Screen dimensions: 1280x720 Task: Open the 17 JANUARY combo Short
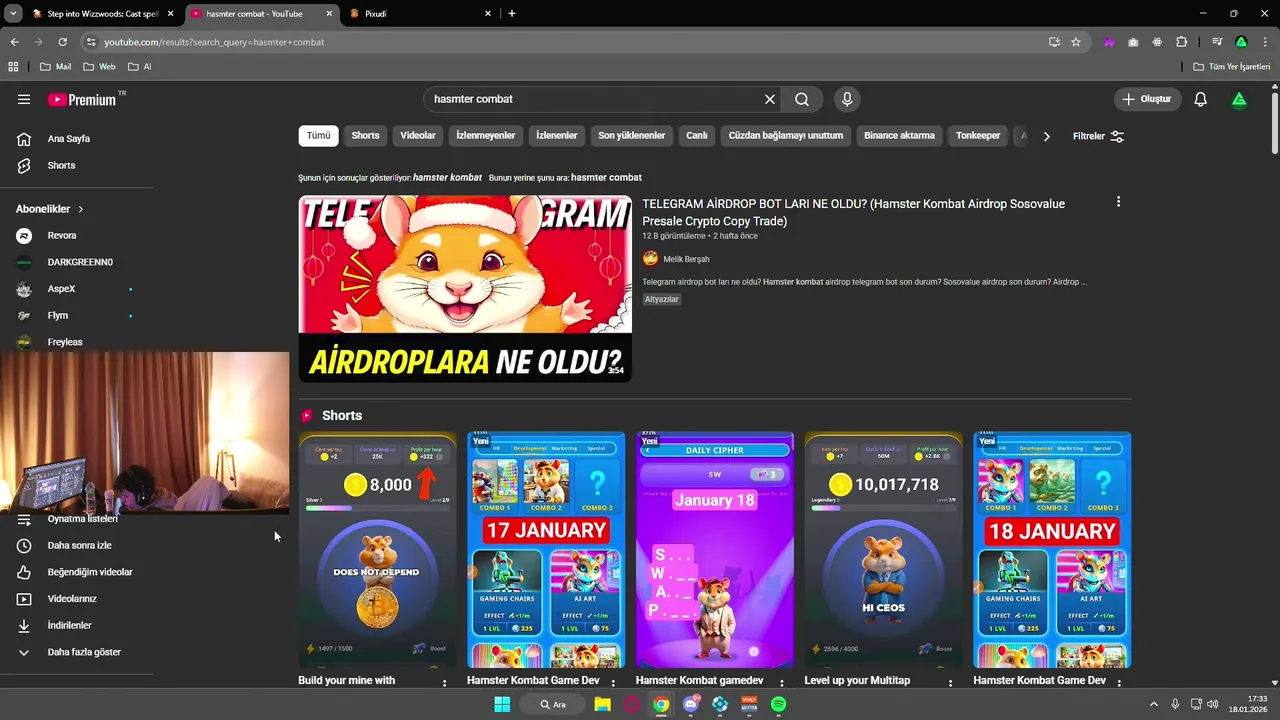pyautogui.click(x=546, y=550)
